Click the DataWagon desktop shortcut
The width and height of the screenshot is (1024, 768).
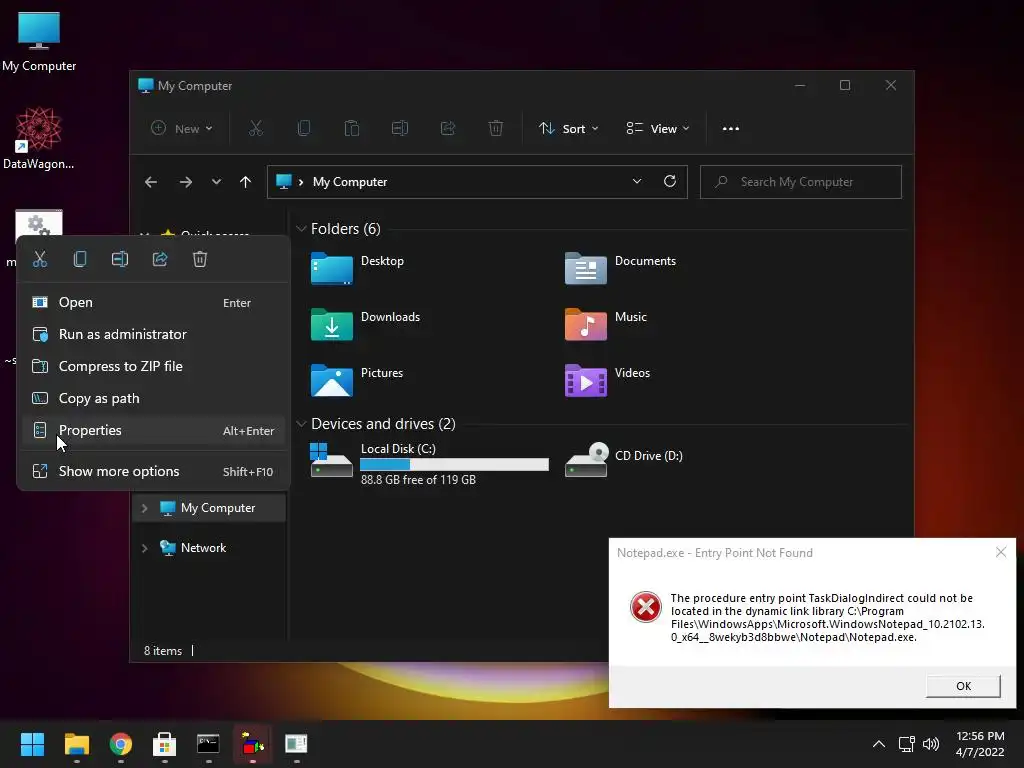tap(39, 138)
